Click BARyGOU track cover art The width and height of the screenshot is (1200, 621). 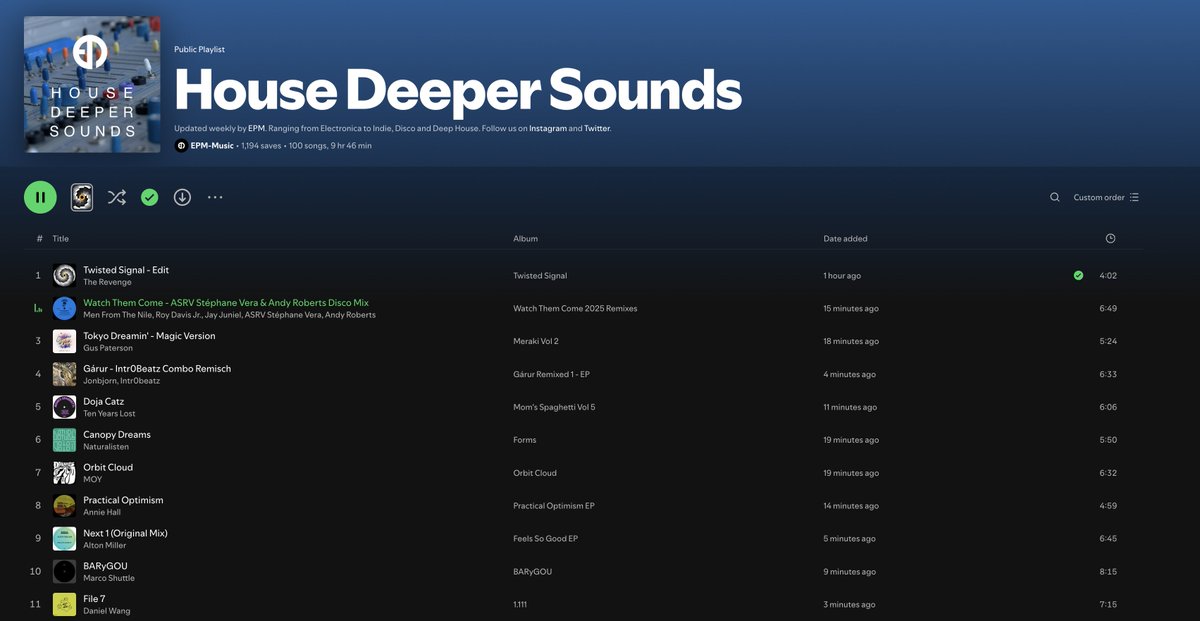(x=64, y=572)
